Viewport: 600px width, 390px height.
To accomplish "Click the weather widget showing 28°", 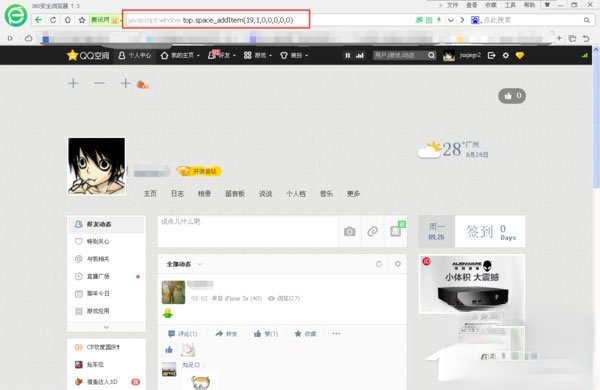I will coord(453,150).
